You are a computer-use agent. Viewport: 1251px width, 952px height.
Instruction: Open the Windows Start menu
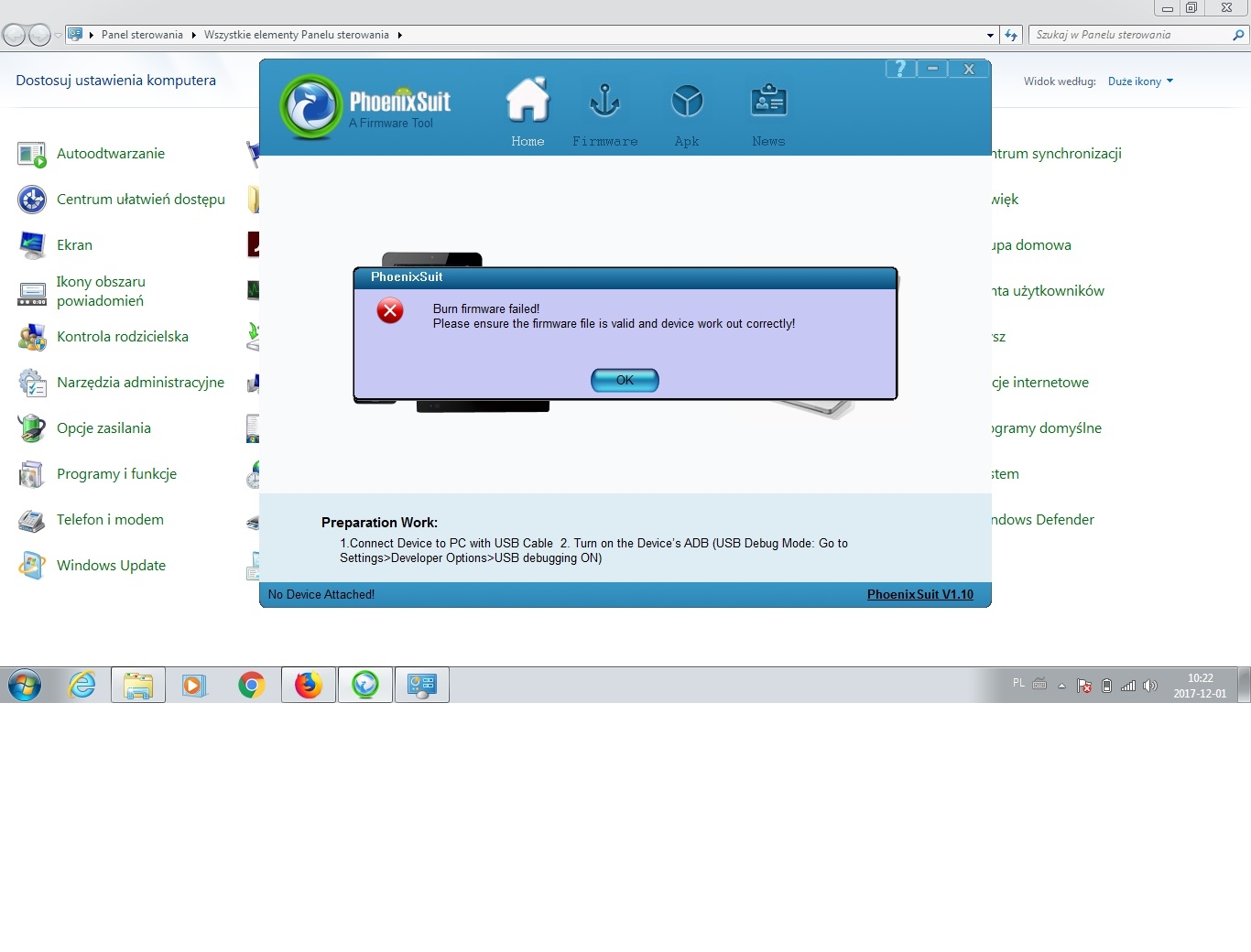(25, 685)
